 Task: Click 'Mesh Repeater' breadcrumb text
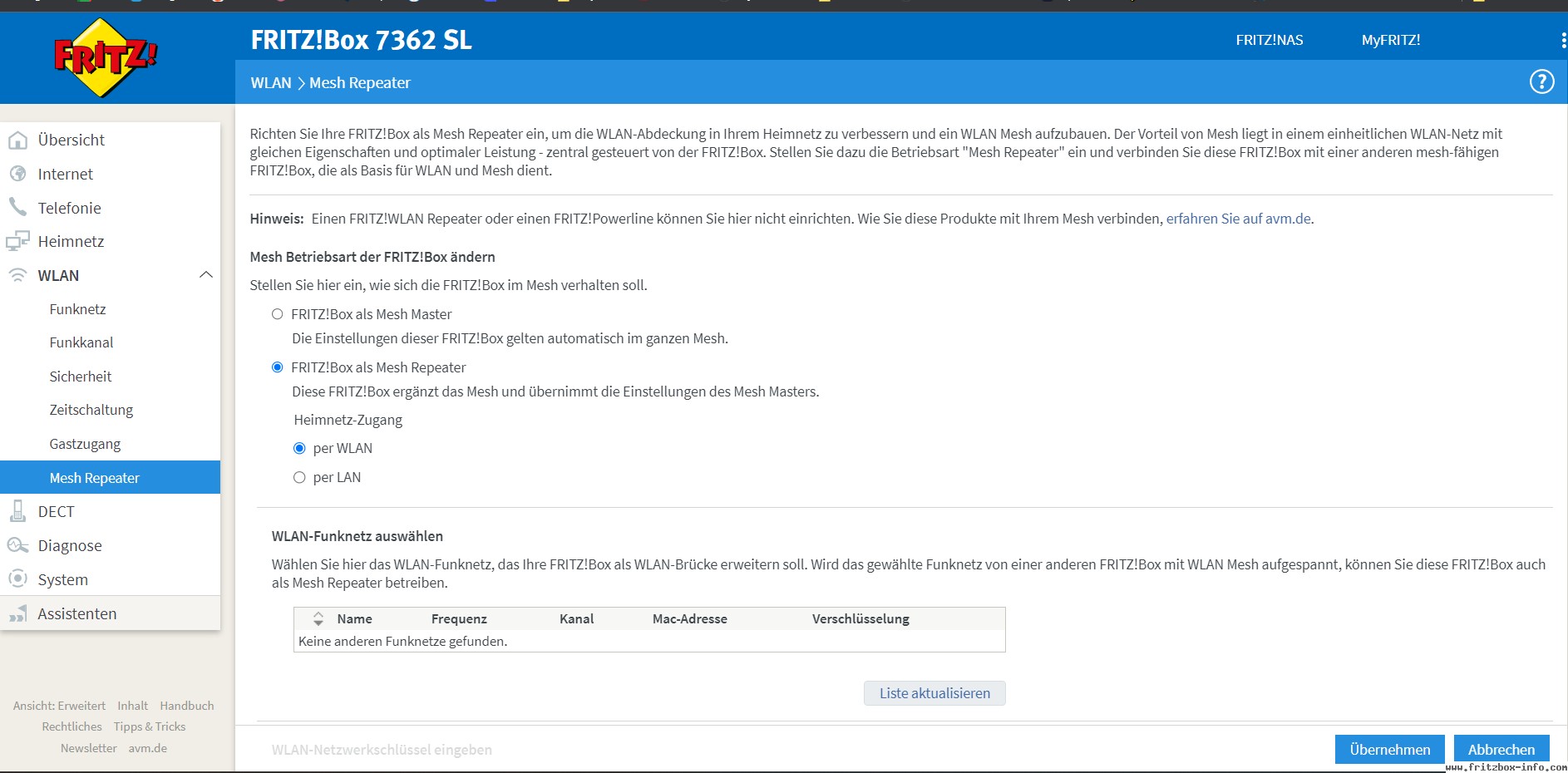point(360,82)
